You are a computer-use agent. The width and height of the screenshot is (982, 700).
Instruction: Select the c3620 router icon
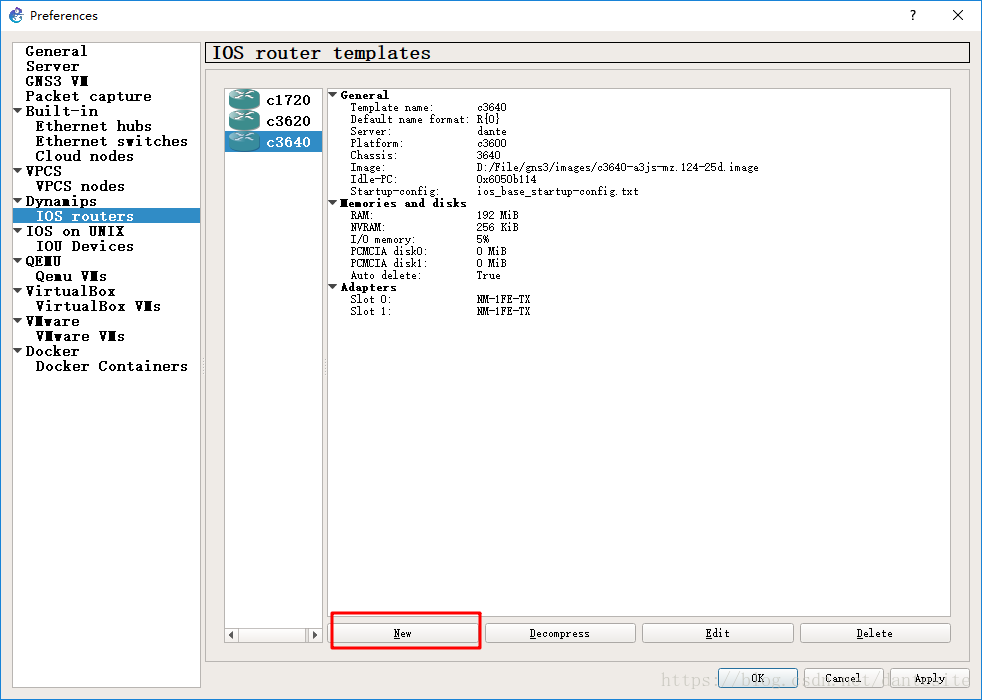point(244,119)
